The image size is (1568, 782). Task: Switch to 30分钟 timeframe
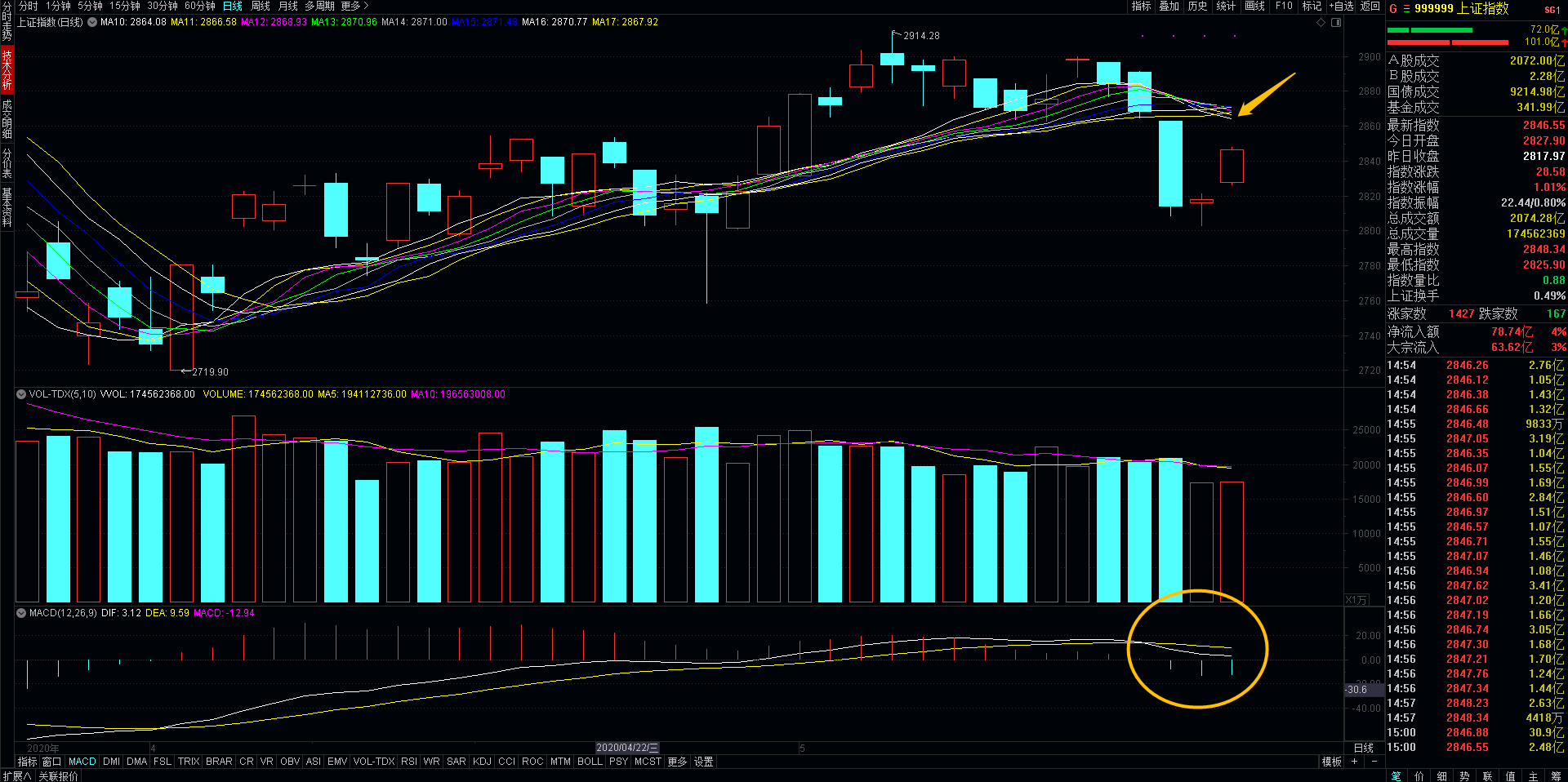[x=163, y=6]
